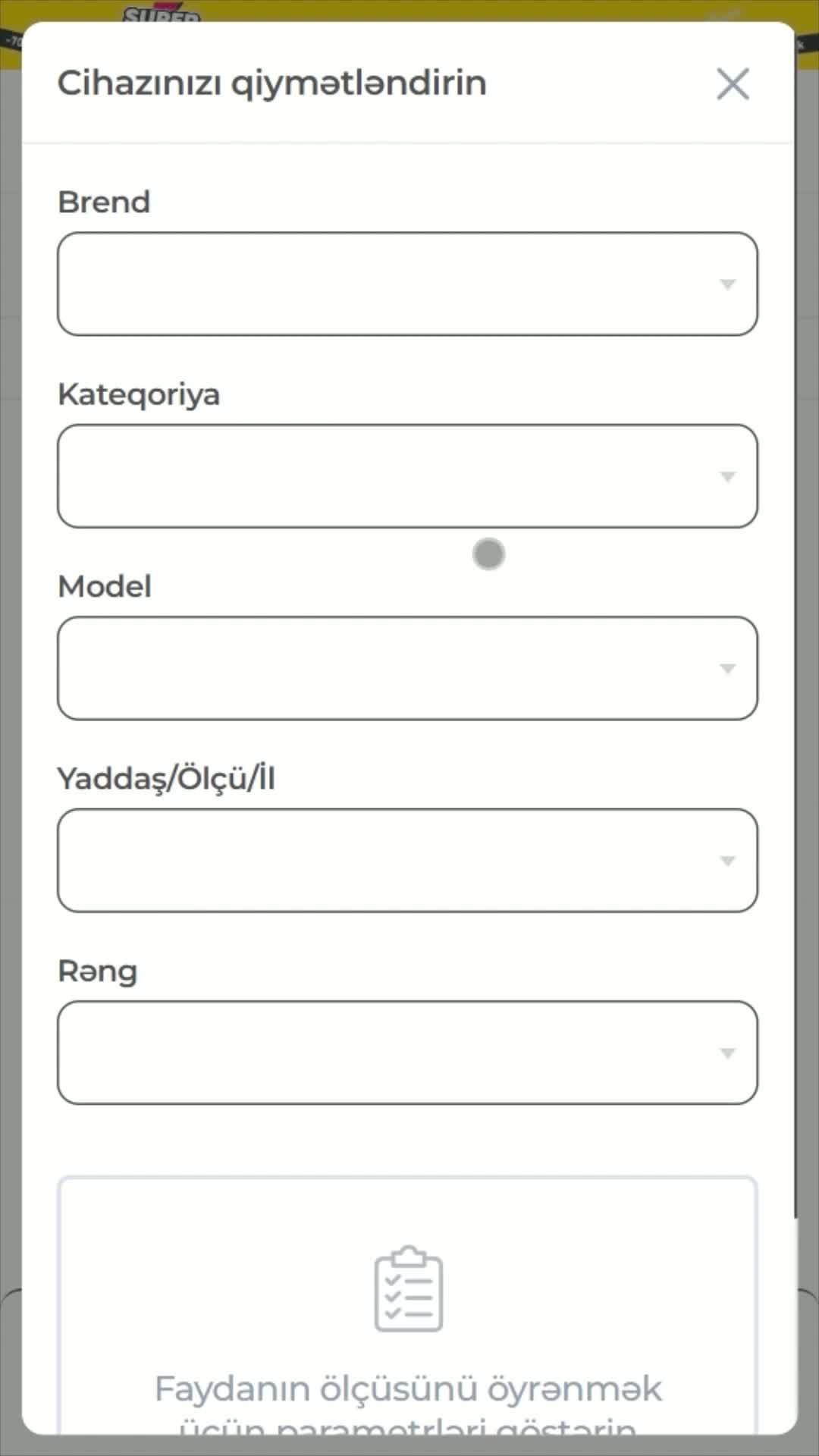Screen dimensions: 819x1456
Task: Click the Rəng field label
Action: click(x=98, y=971)
